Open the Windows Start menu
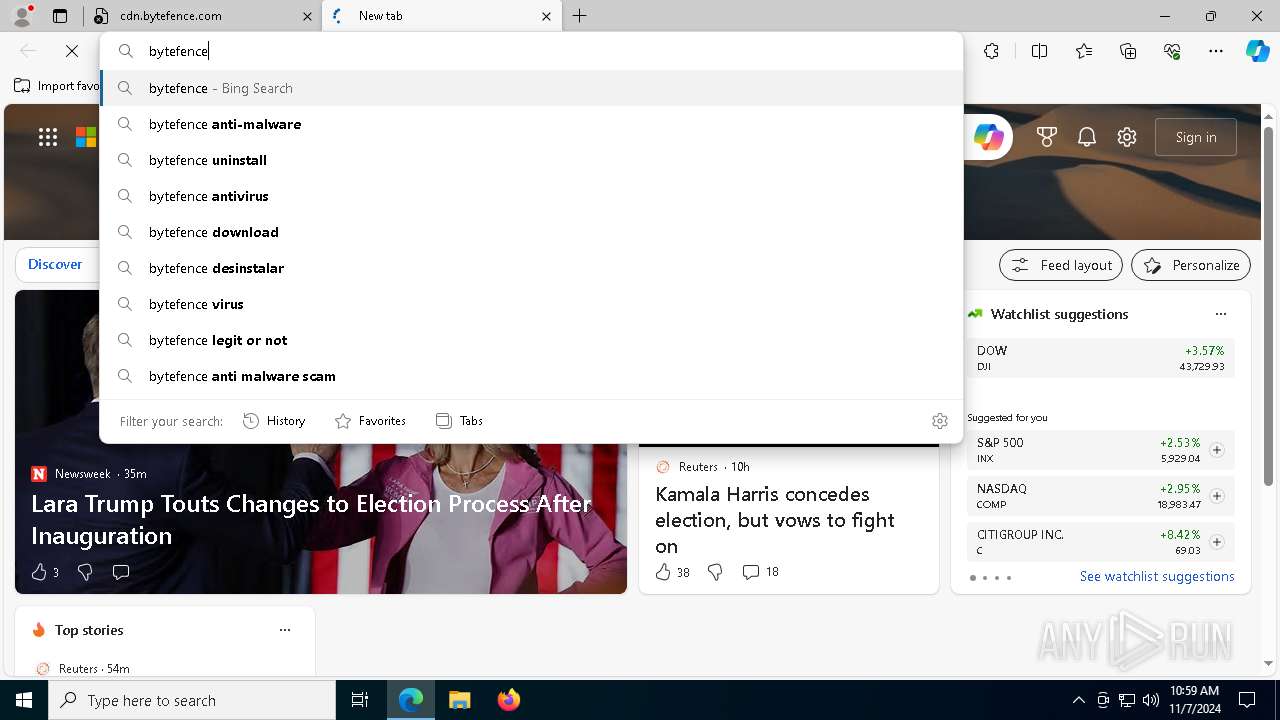 (24, 700)
